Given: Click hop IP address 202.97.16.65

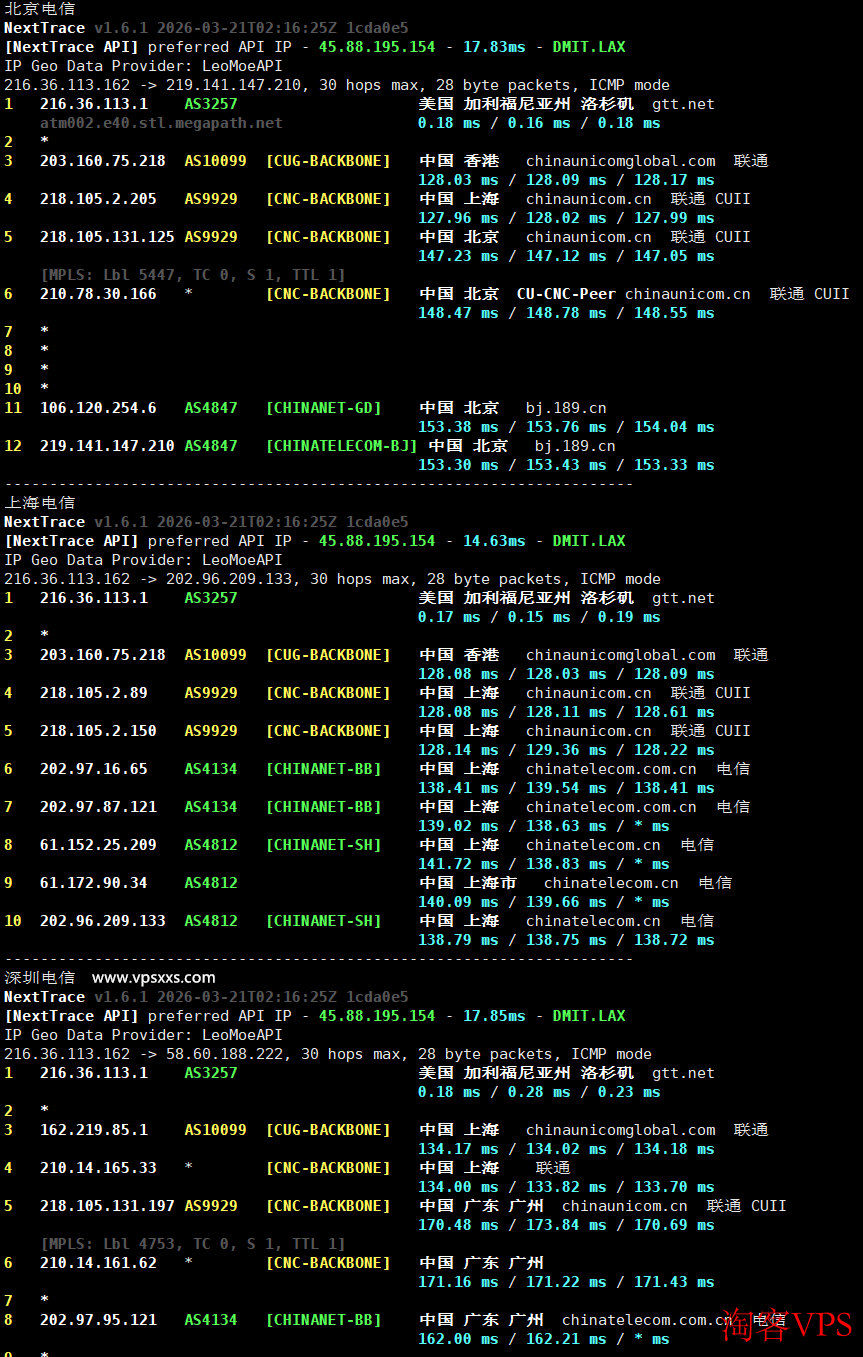Looking at the screenshot, I should (x=93, y=769).
